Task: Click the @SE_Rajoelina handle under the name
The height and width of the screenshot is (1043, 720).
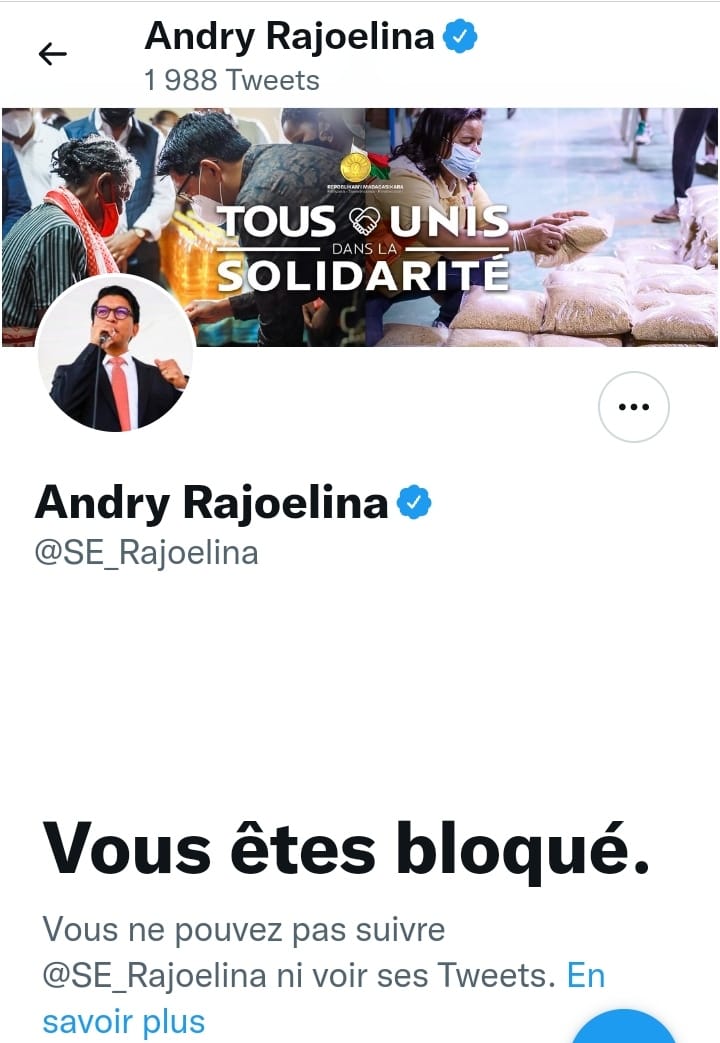Action: click(146, 553)
